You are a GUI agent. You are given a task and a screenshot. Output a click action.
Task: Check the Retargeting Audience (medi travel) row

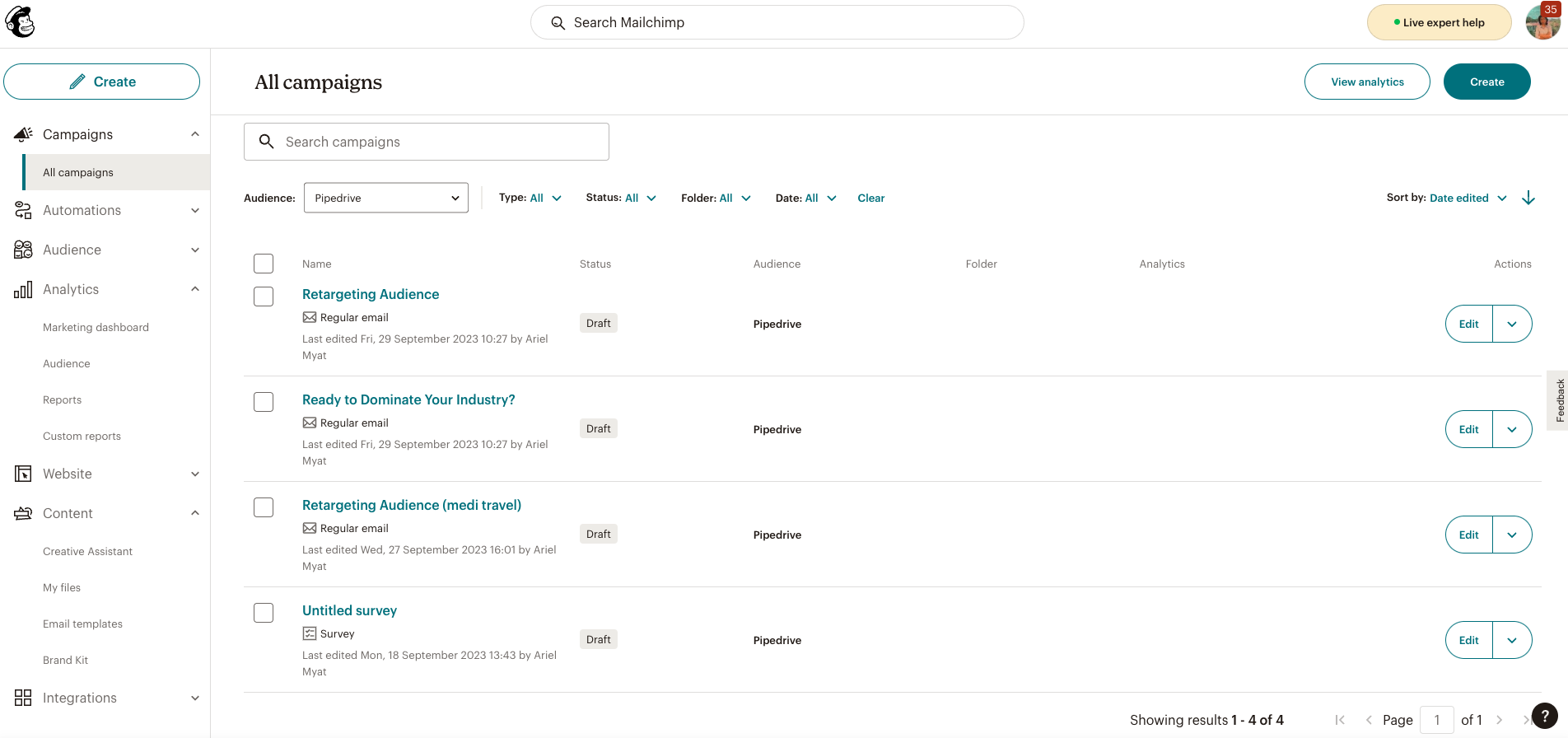tap(264, 507)
